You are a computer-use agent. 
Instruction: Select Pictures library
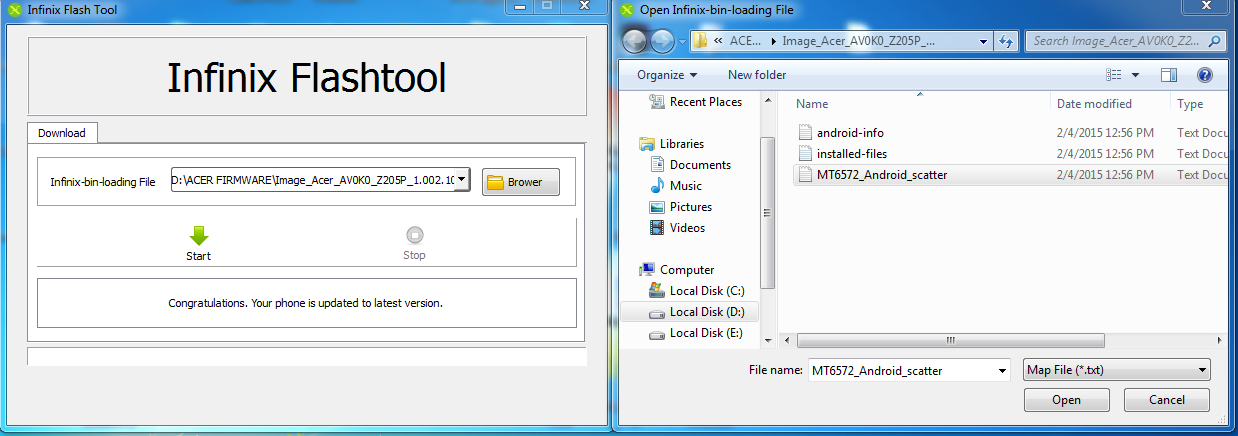pos(691,207)
